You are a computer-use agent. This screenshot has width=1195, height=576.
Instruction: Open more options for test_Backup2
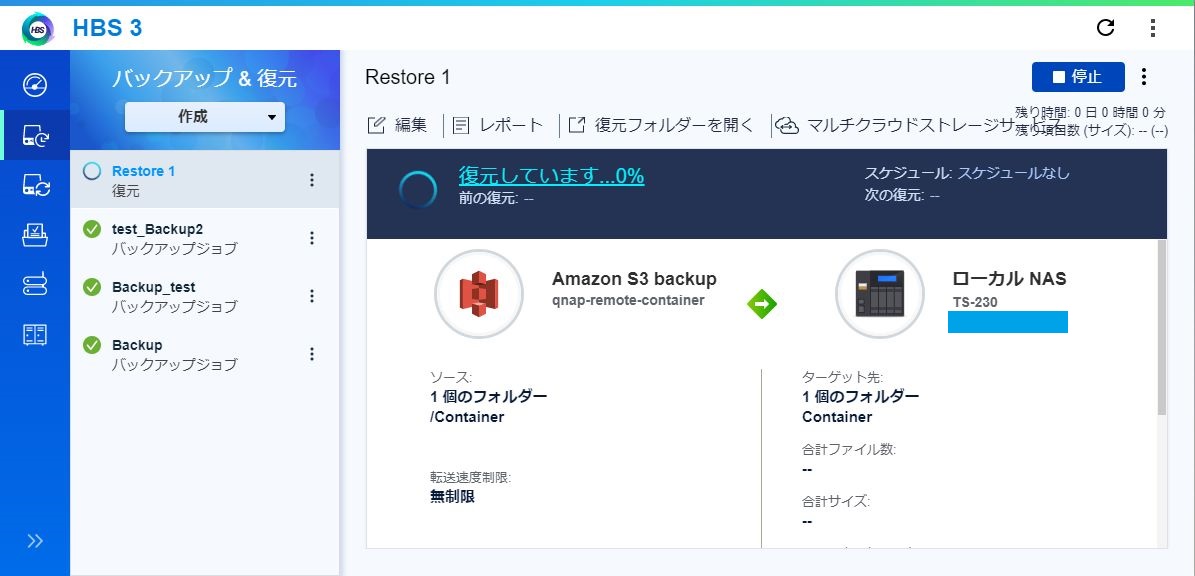[x=311, y=238]
